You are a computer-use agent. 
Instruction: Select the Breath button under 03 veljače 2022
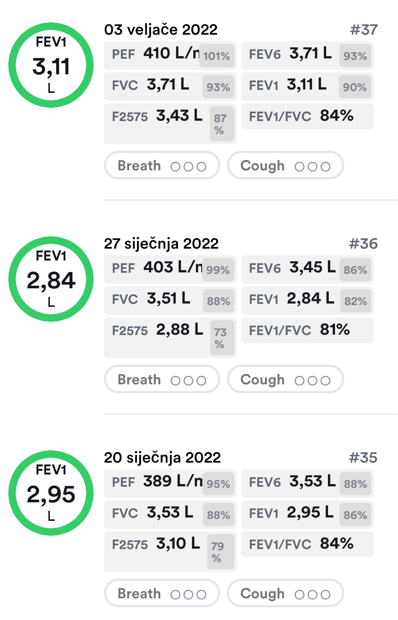(162, 166)
